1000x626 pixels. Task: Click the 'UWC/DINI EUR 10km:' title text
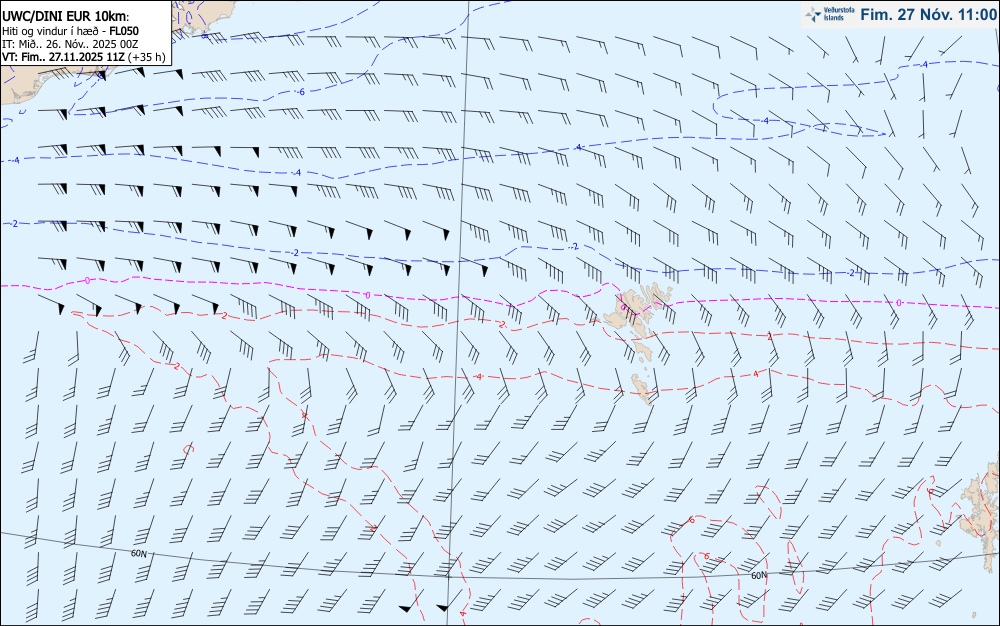[66, 17]
